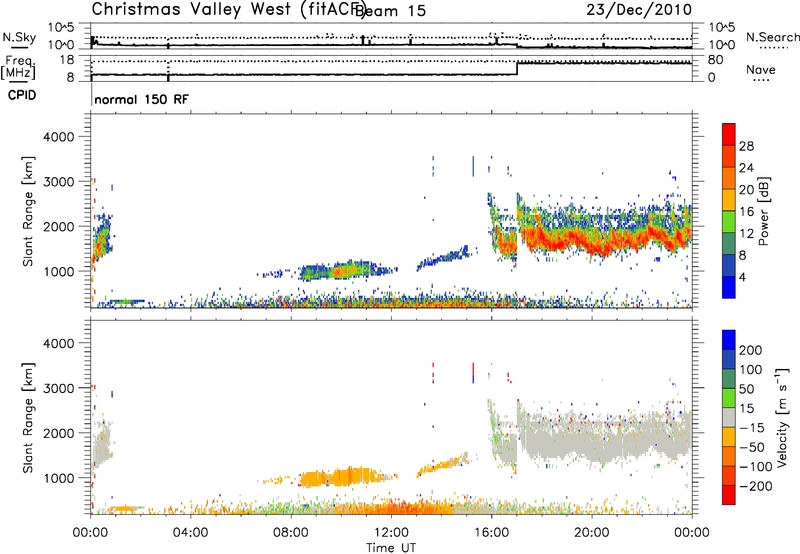This screenshot has width=800, height=554.
Task: Click the 'Velocity [m s-1]' axis label
Action: click(782, 417)
